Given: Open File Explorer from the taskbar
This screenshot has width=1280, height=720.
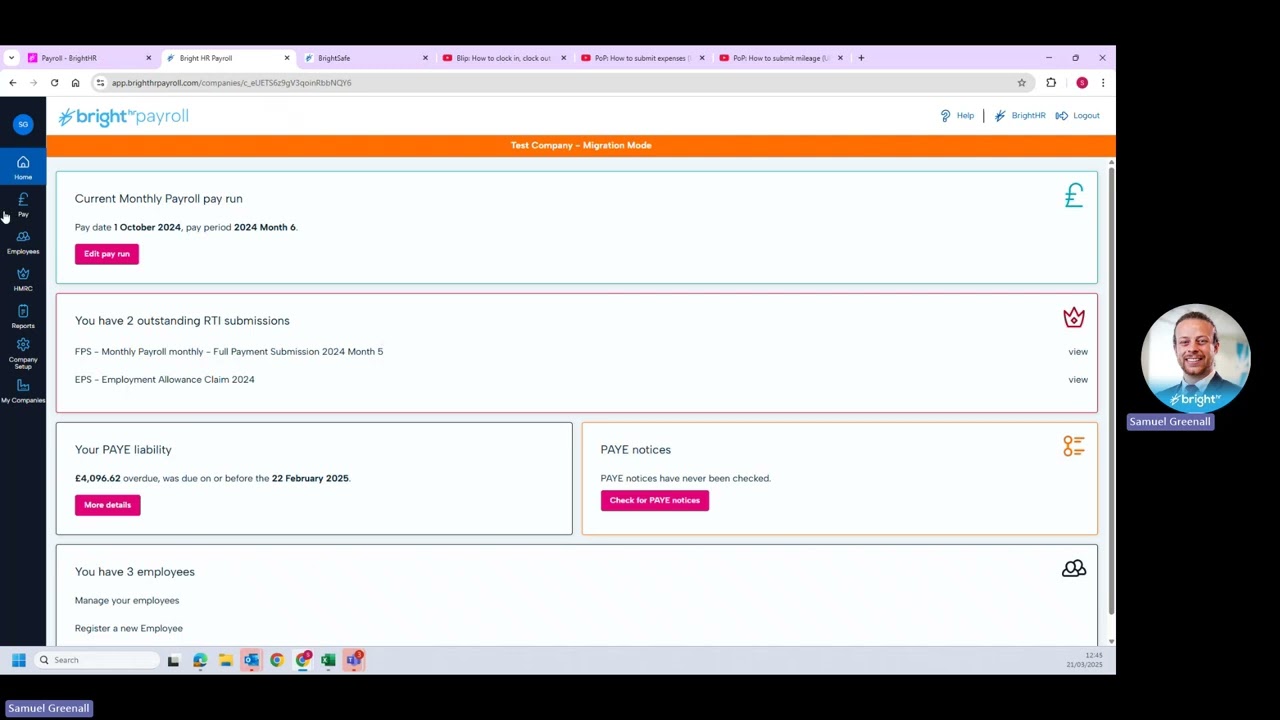Looking at the screenshot, I should 226,660.
